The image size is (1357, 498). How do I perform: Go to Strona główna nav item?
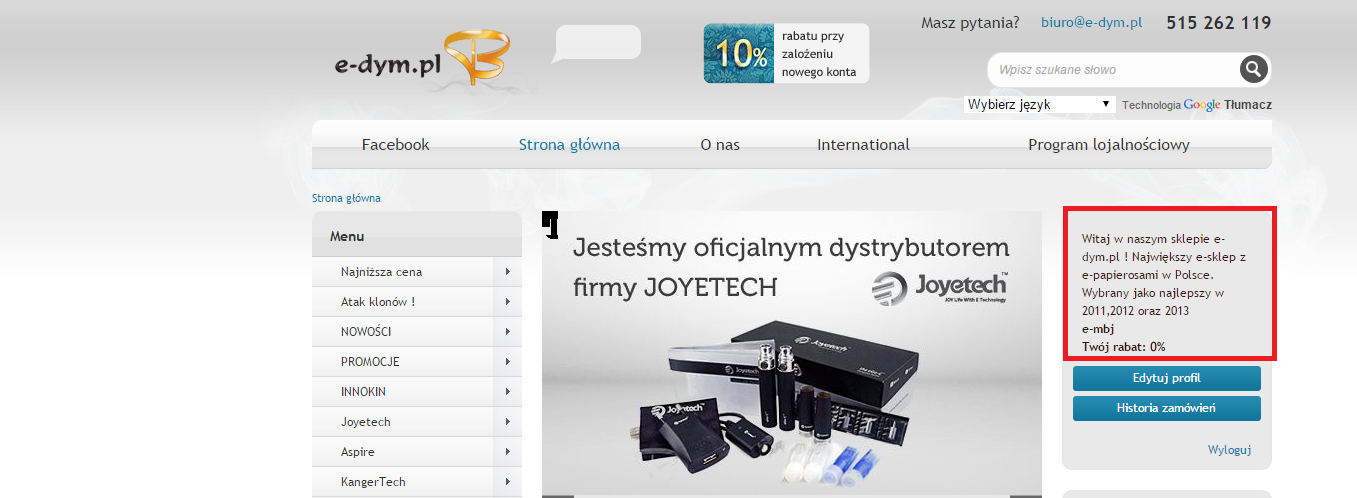tap(569, 144)
